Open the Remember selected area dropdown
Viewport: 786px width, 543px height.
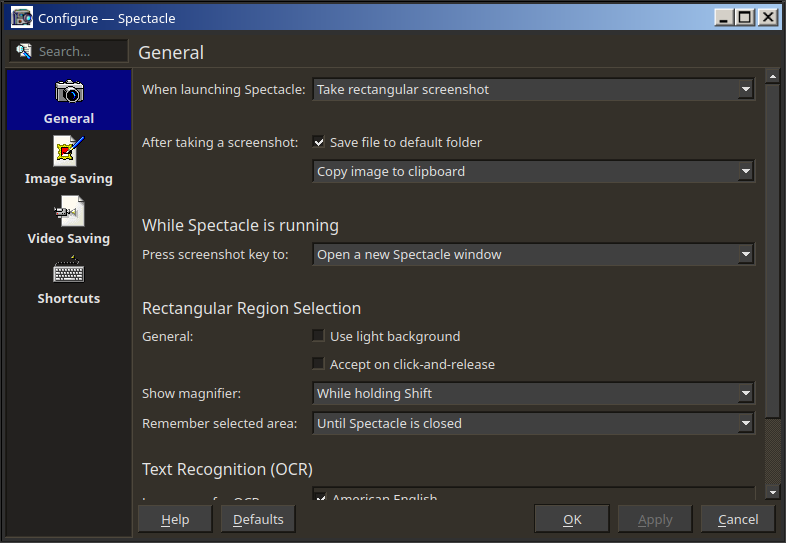pos(533,423)
